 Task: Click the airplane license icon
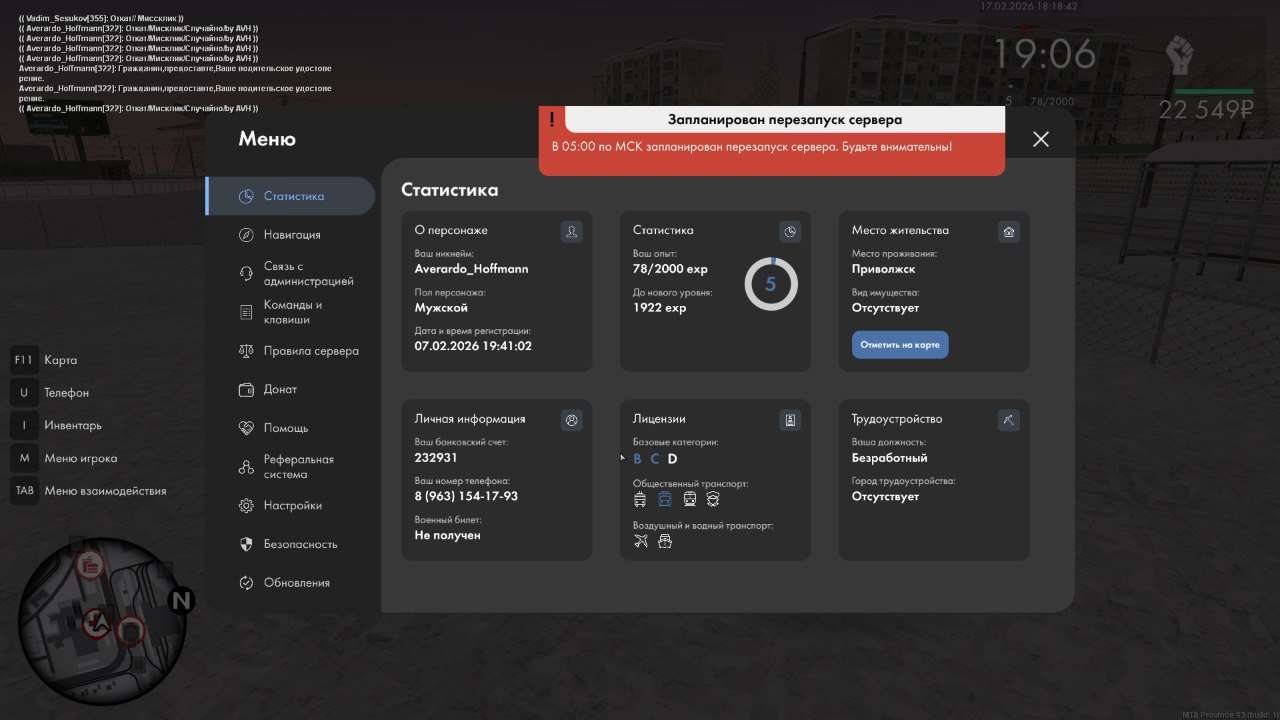point(641,541)
